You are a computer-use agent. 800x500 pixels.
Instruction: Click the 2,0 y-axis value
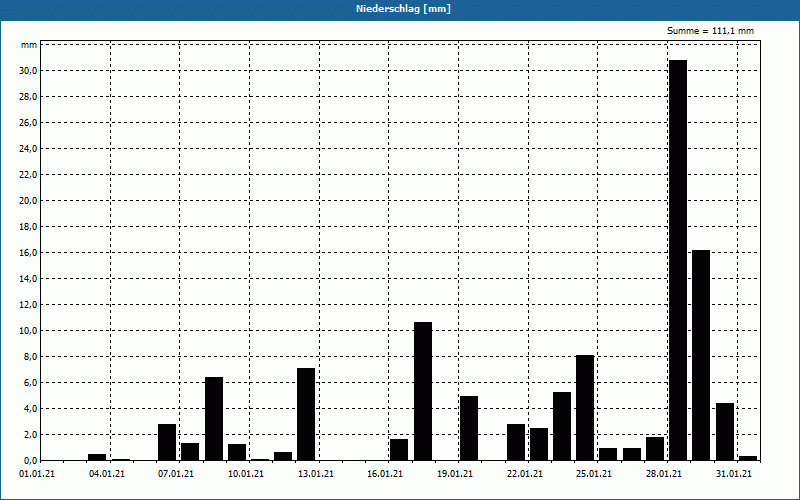pos(30,435)
